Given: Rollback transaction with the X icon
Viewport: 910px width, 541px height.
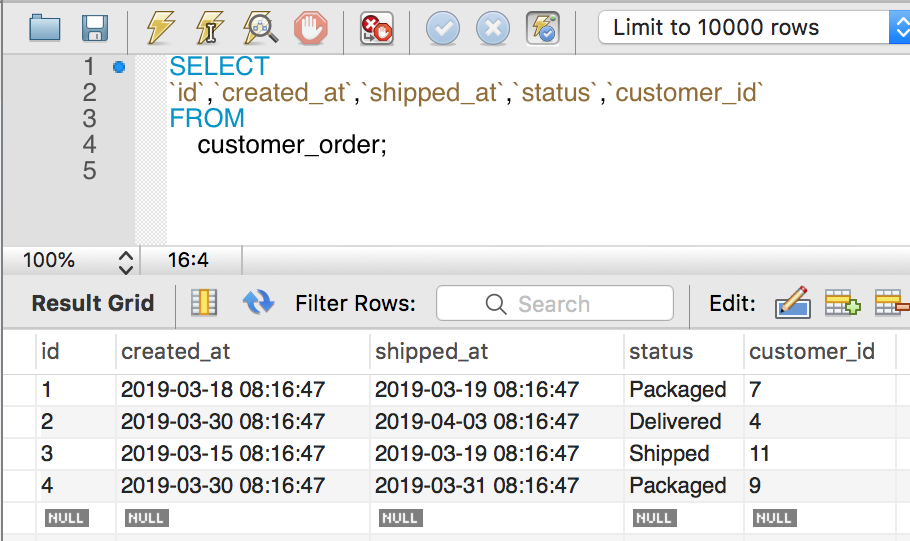Looking at the screenshot, I should tap(493, 28).
